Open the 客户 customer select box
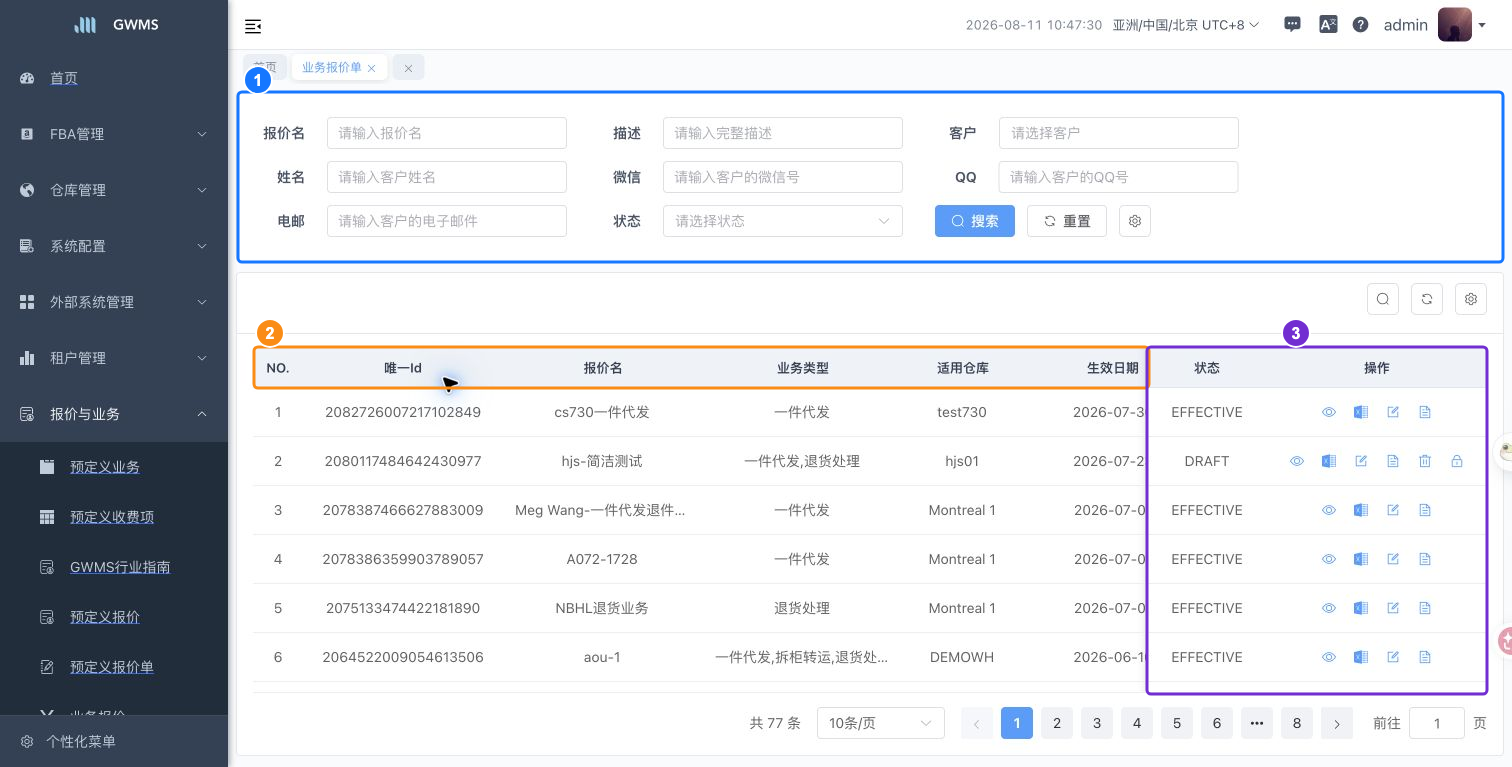The image size is (1512, 767). pos(1119,133)
